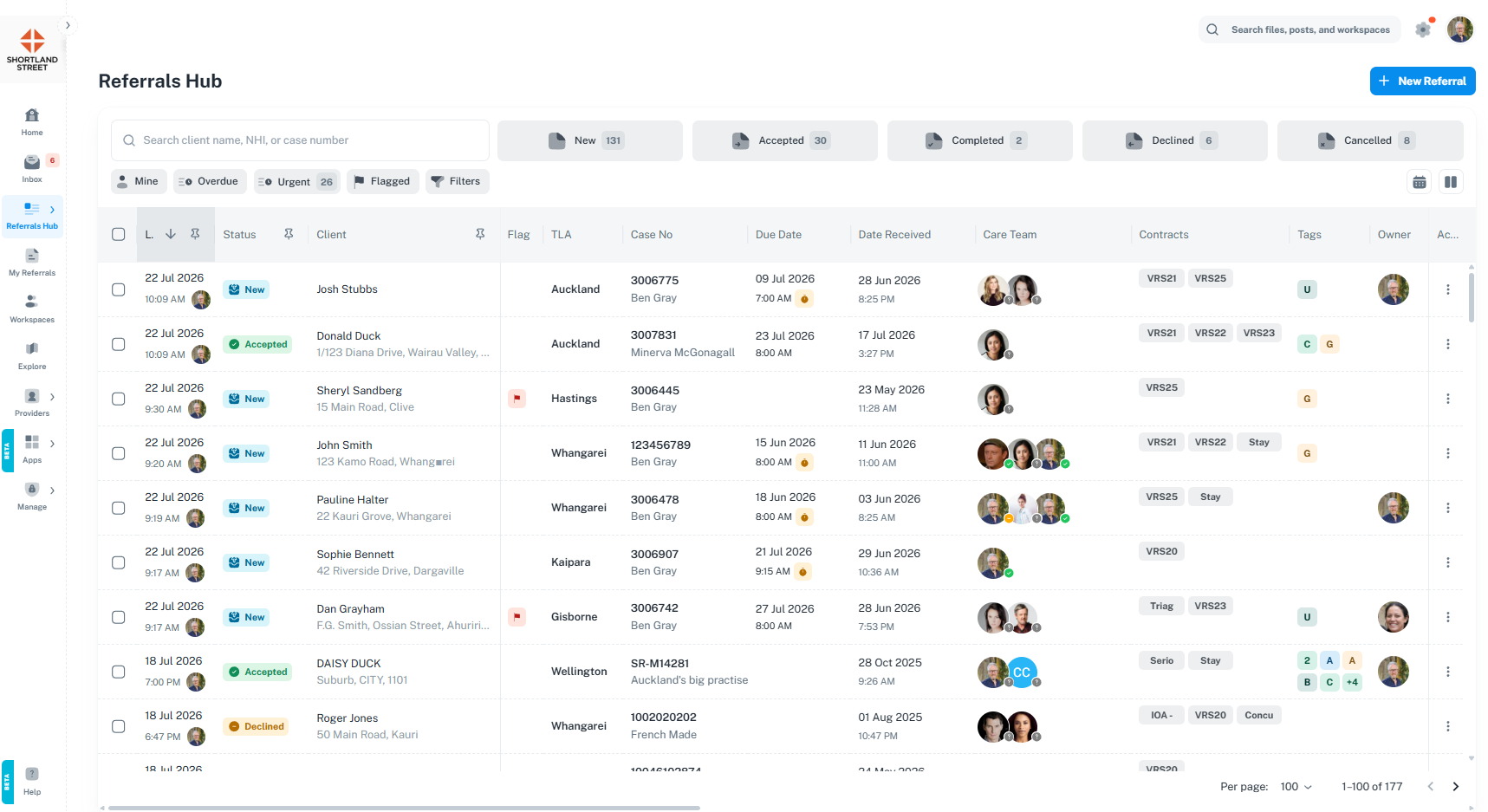Open the Filters button
This screenshot has width=1488, height=812.
pyautogui.click(x=458, y=181)
